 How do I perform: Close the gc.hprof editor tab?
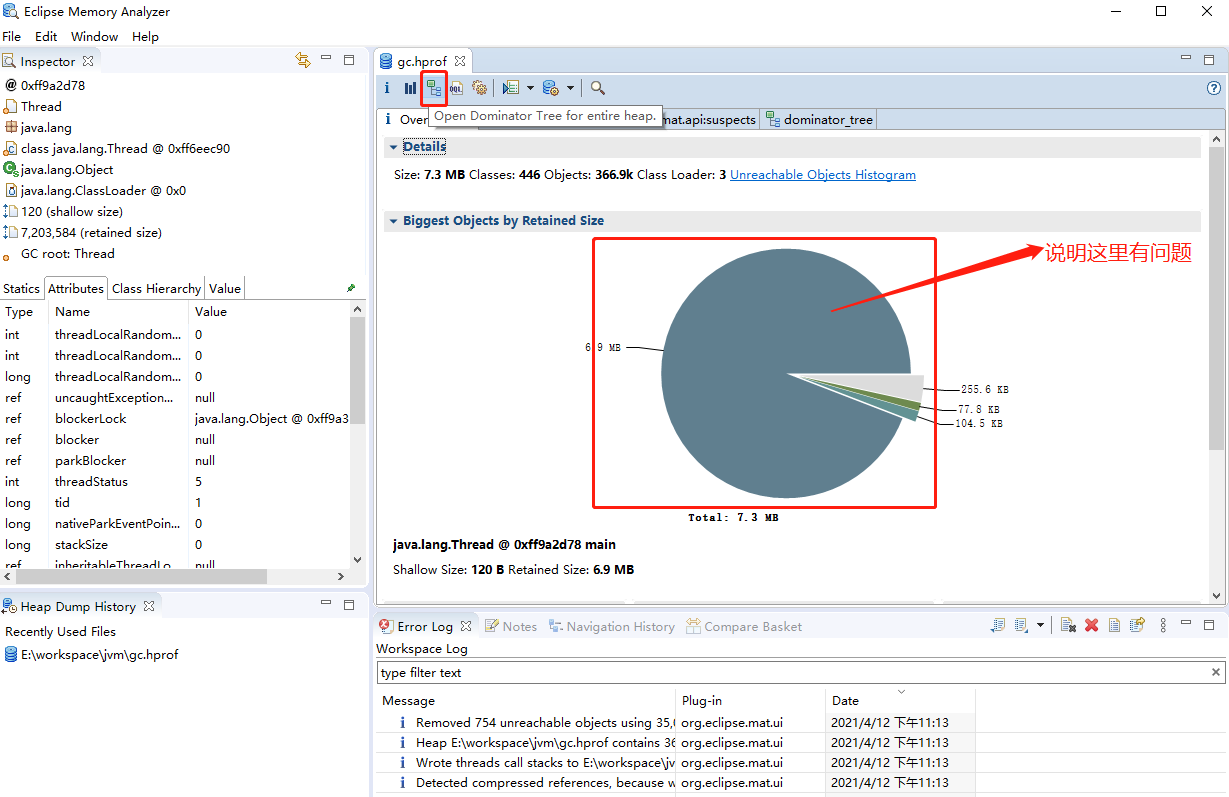(x=461, y=61)
